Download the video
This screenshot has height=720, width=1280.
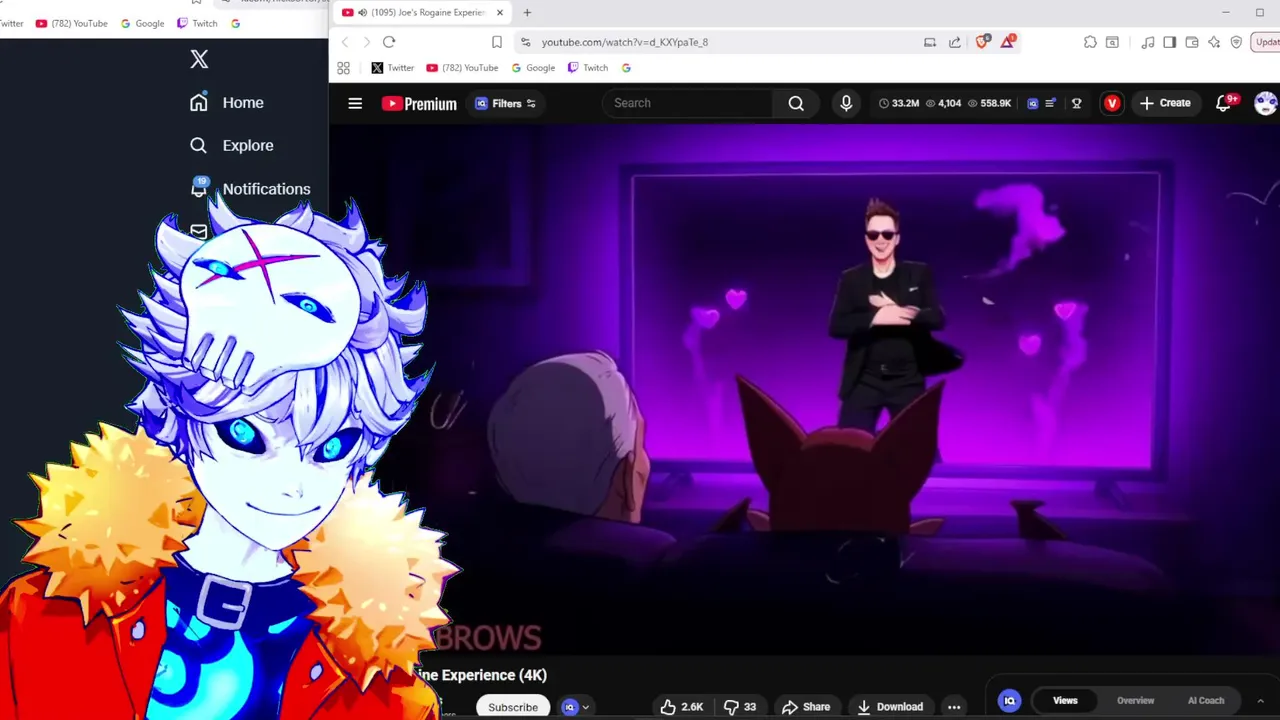coord(890,707)
